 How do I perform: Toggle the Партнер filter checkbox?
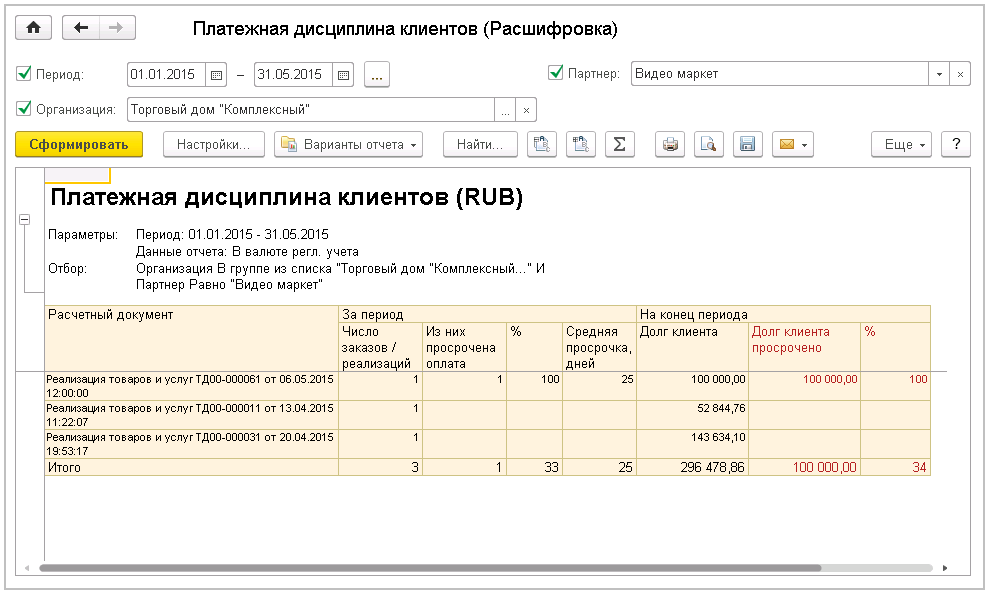click(x=556, y=73)
